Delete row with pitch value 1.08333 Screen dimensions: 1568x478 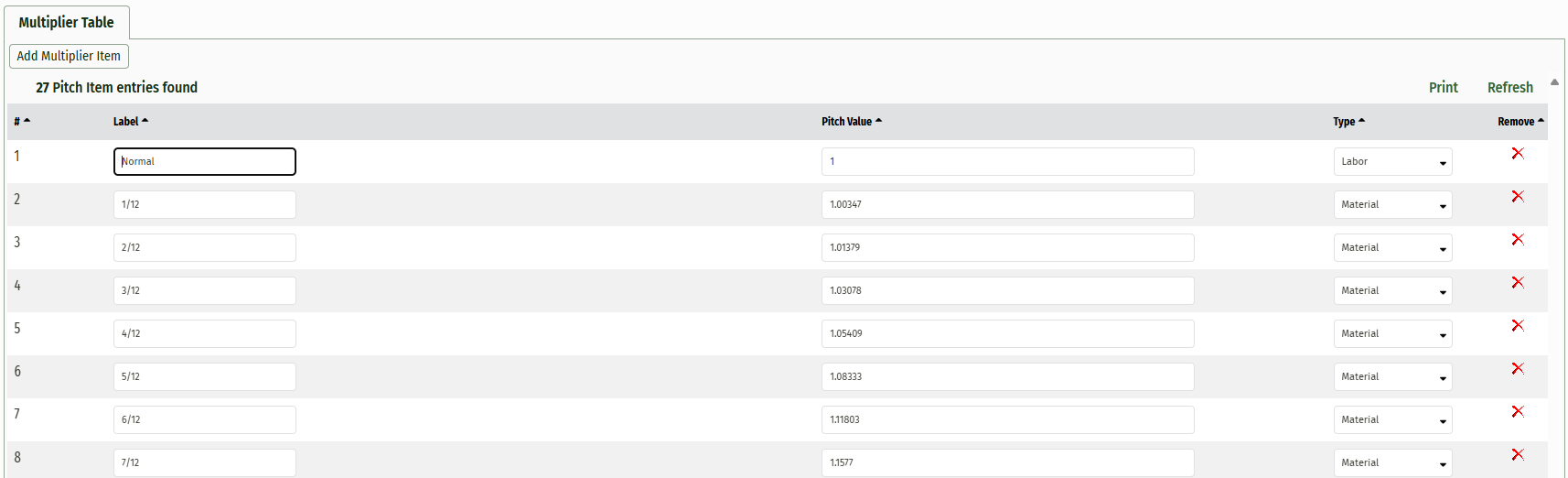[1517, 369]
